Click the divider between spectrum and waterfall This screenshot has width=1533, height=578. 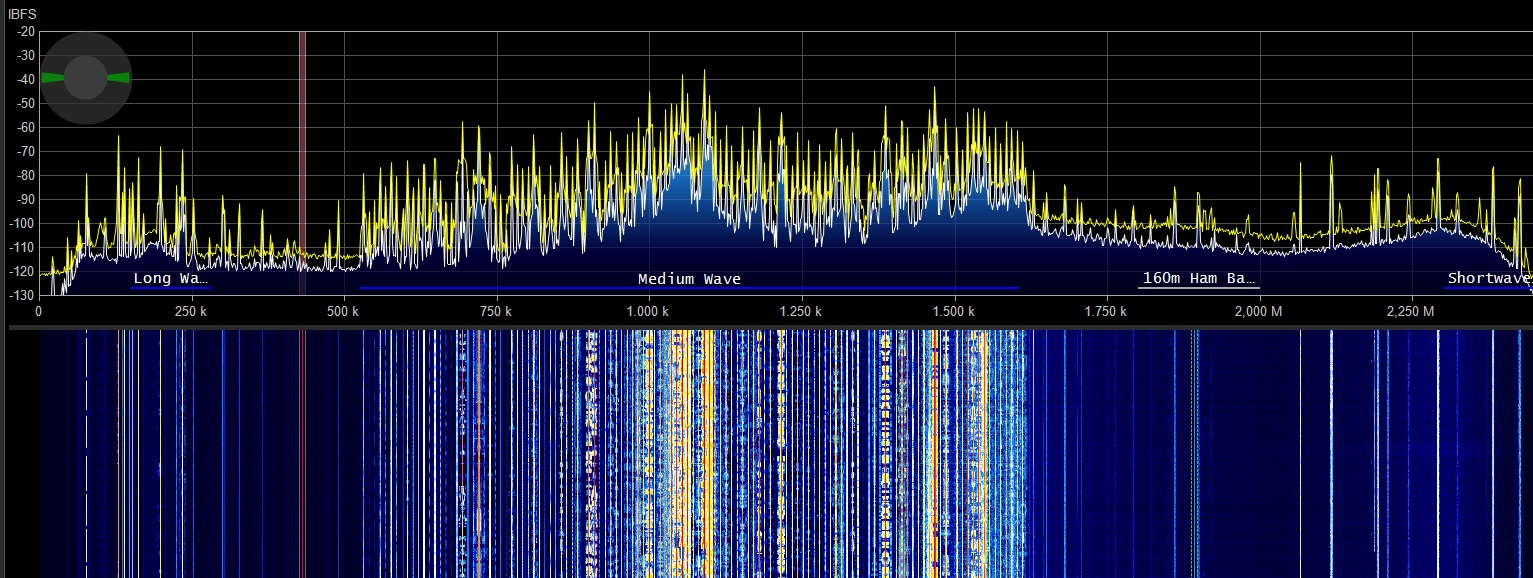(766, 326)
